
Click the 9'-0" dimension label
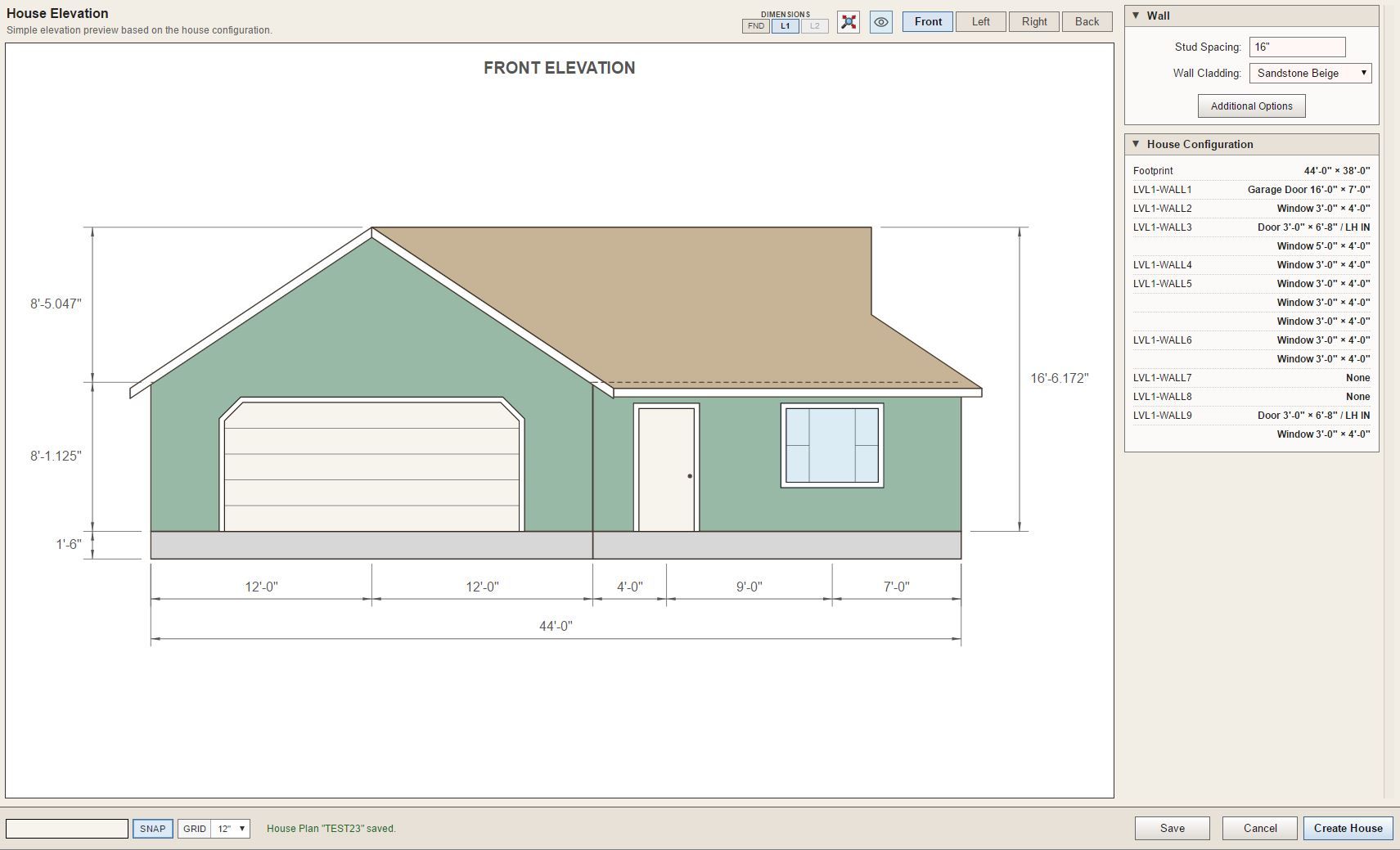point(749,587)
